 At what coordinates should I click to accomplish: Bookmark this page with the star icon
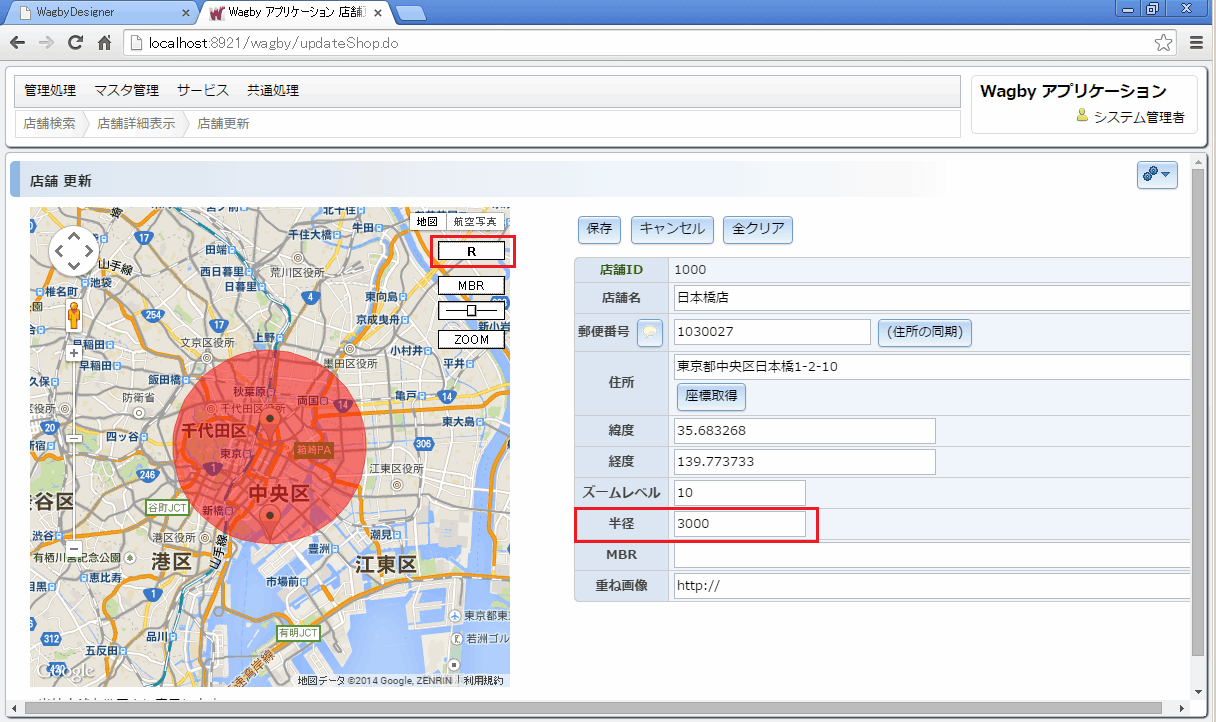click(1164, 43)
